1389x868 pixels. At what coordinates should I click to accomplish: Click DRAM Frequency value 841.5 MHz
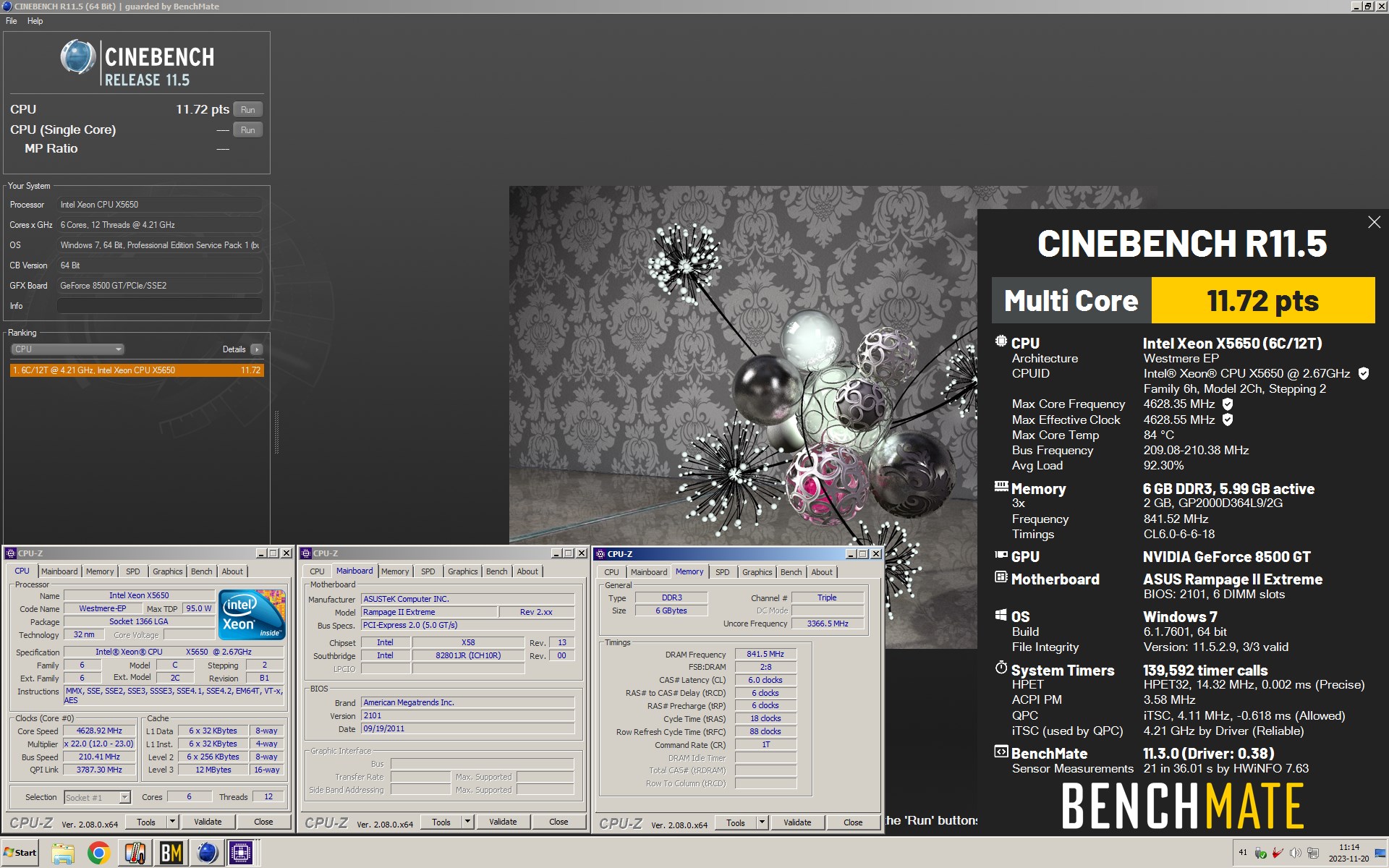click(x=765, y=654)
